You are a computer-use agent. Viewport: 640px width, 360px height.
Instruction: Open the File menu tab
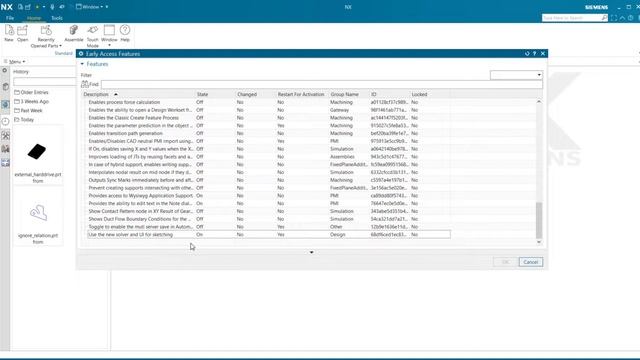pyautogui.click(x=10, y=18)
